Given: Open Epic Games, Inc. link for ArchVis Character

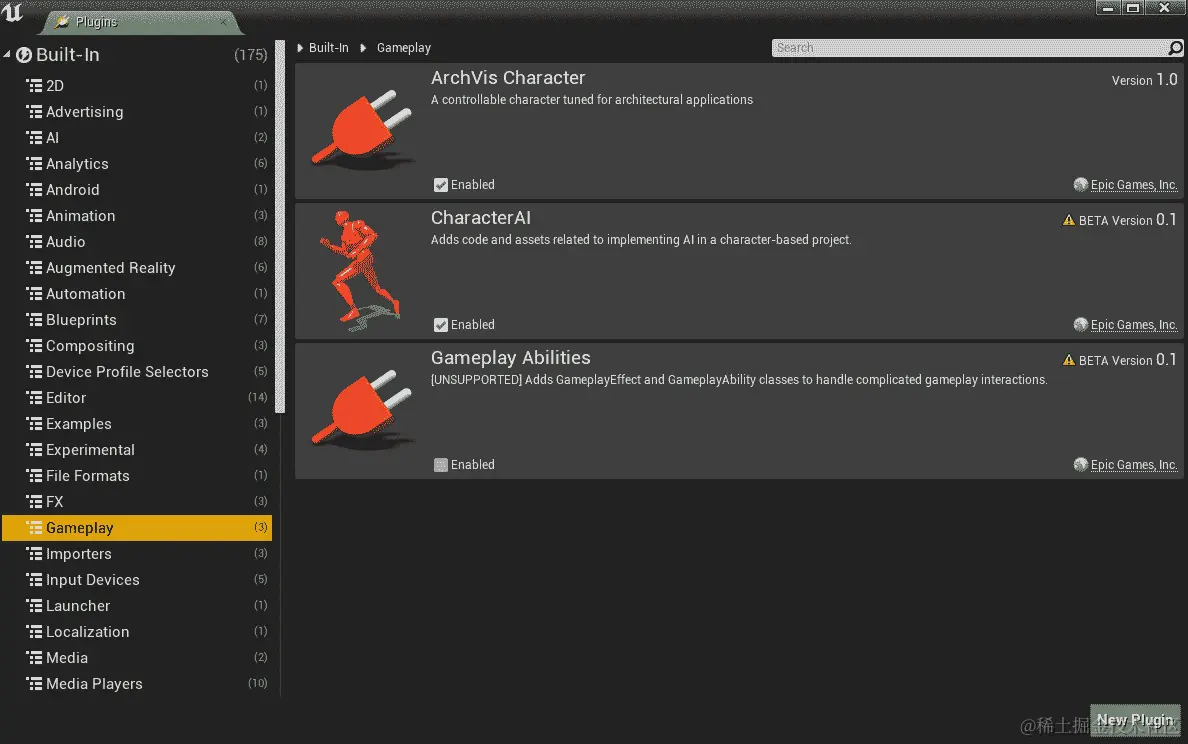Looking at the screenshot, I should (x=1134, y=185).
